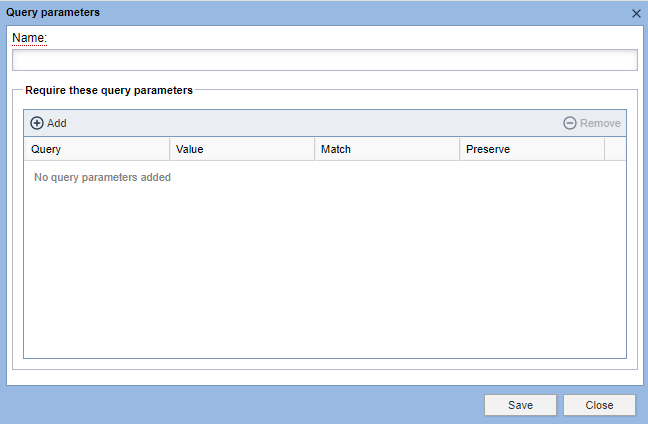Select the Value column header

[x=242, y=149]
